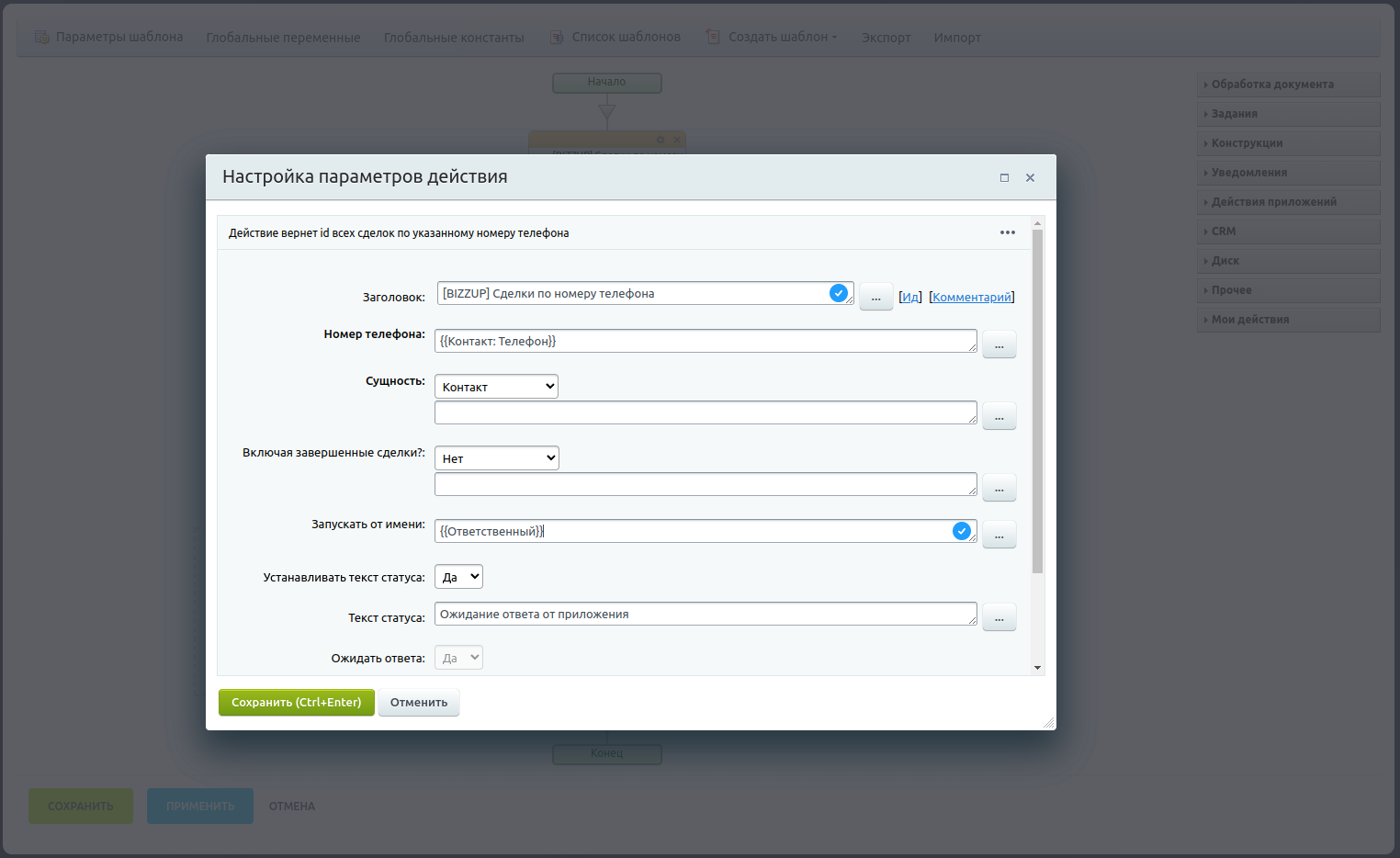Open the Глобальные переменные menu item
The height and width of the screenshot is (858, 1400).
click(283, 38)
